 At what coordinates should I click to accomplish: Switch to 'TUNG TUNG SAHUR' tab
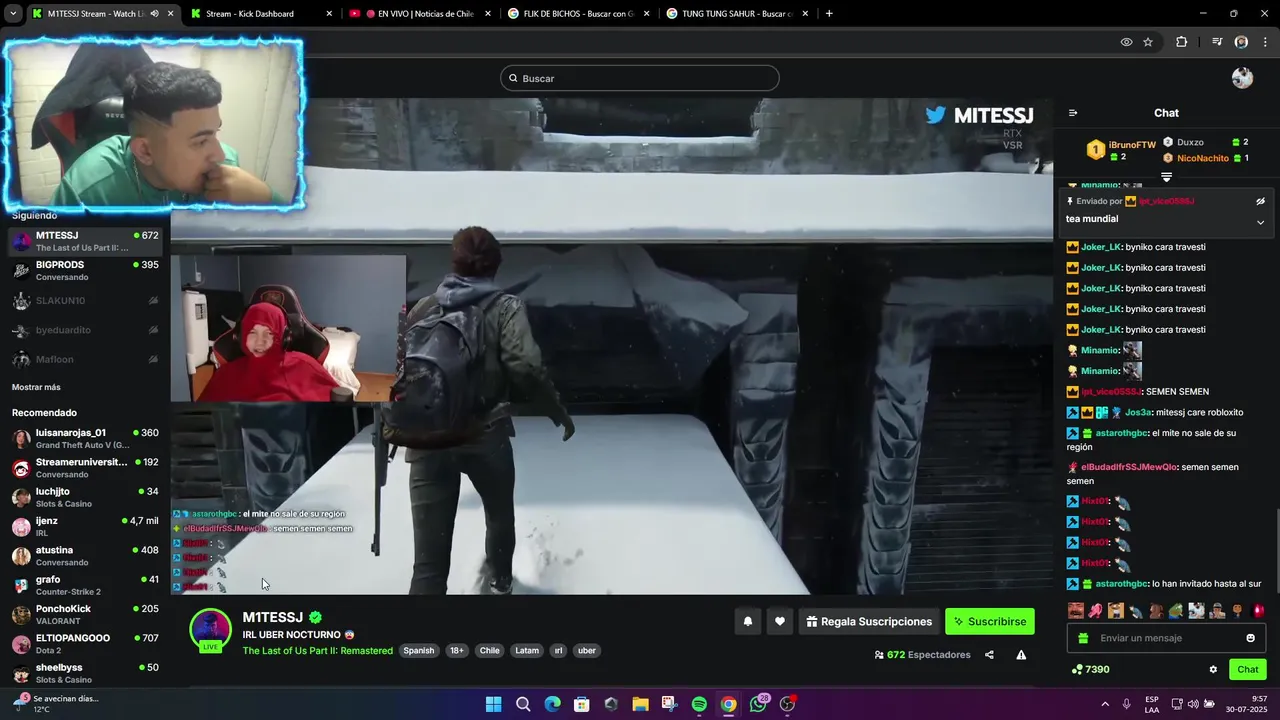[x=737, y=14]
